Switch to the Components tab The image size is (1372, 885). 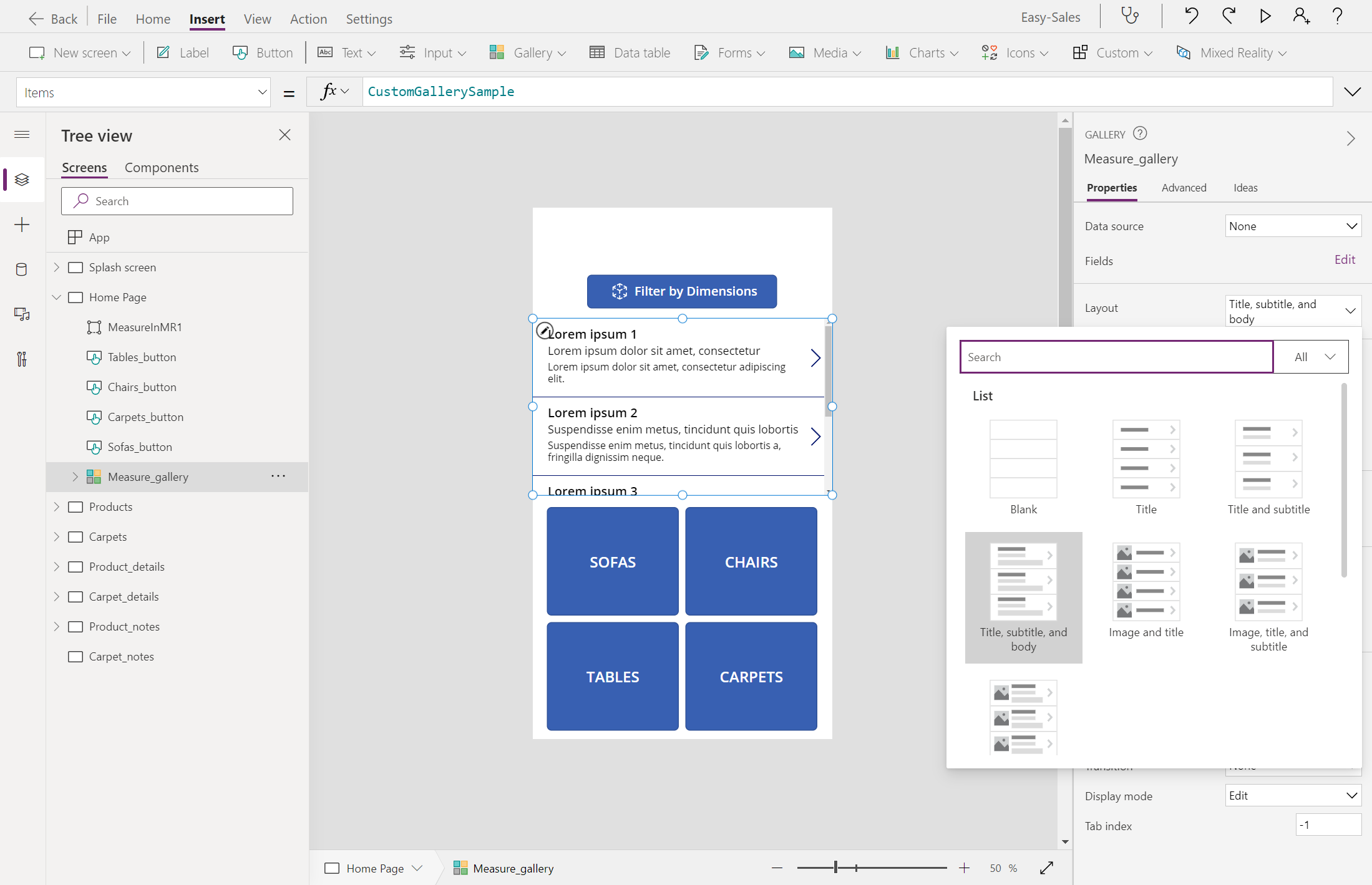(x=162, y=167)
